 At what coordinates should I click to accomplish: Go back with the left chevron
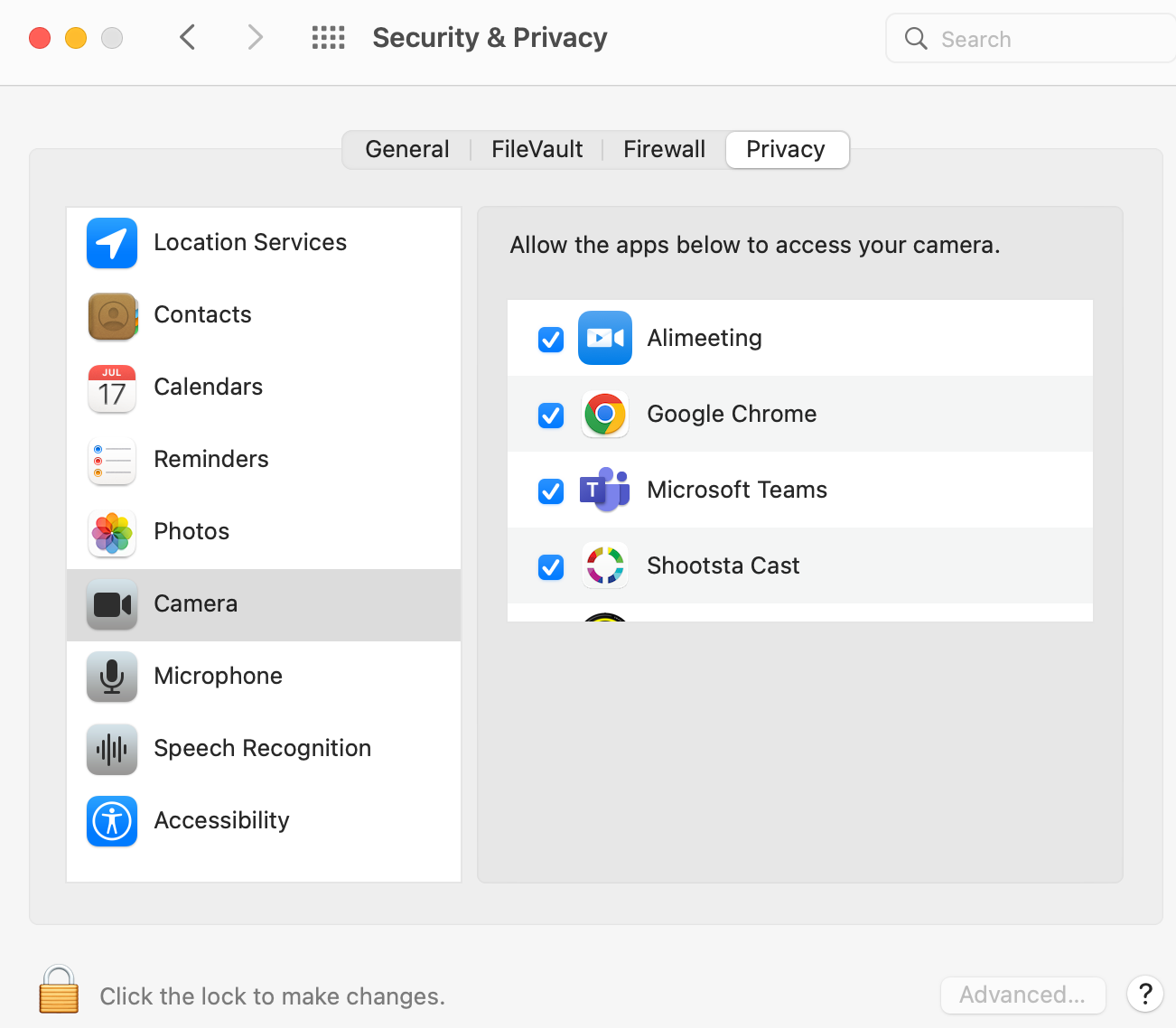click(x=188, y=38)
